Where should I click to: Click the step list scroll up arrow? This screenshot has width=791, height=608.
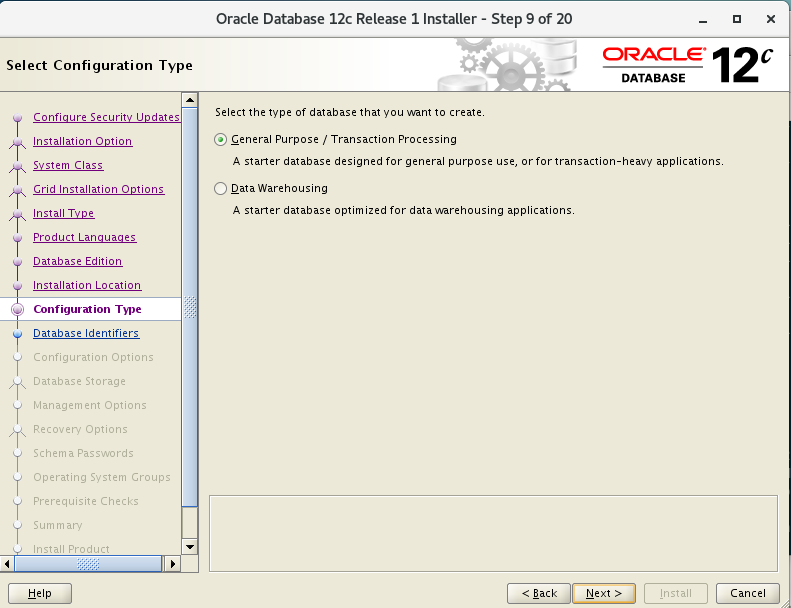point(190,100)
